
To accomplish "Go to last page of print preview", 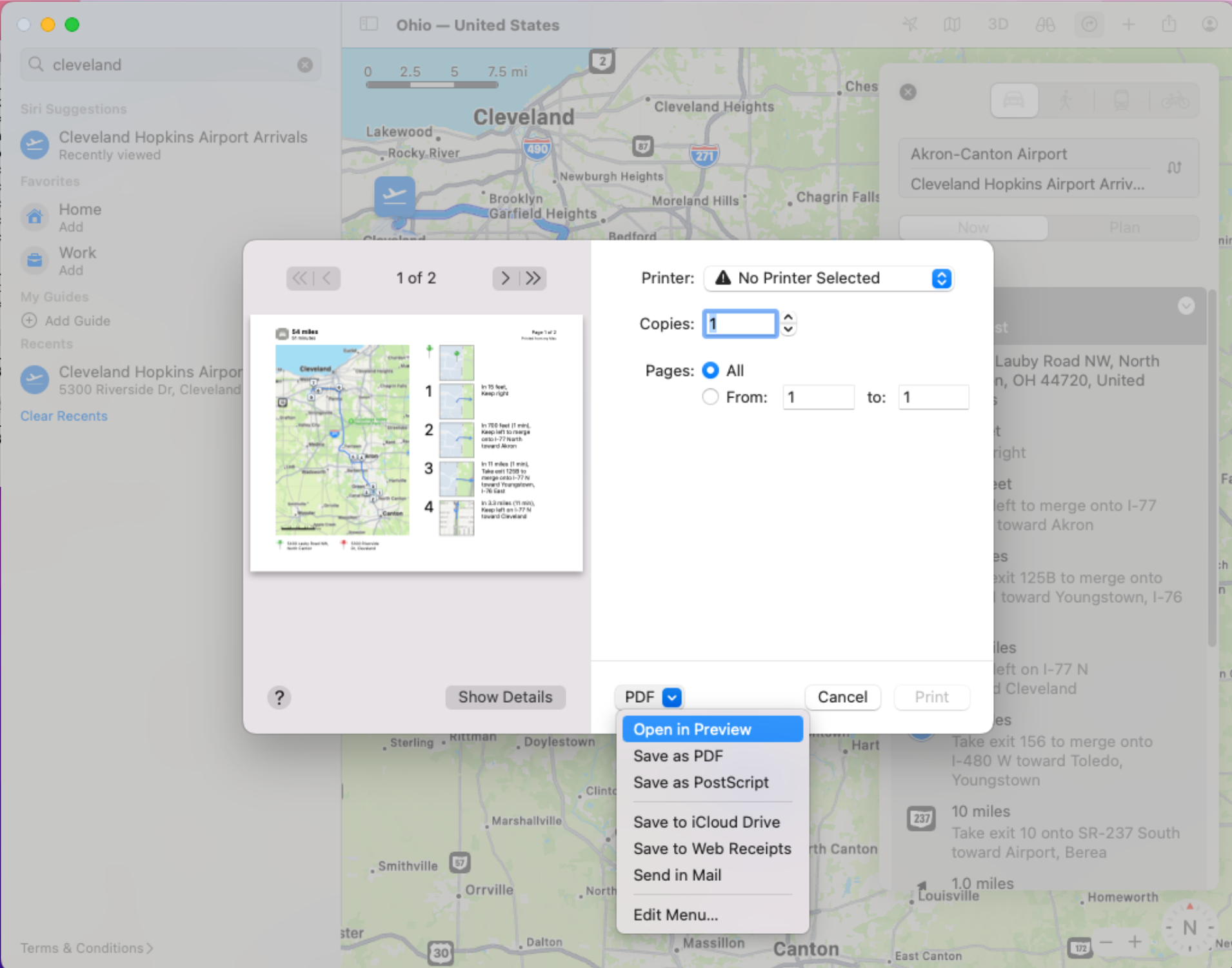I will (x=533, y=278).
